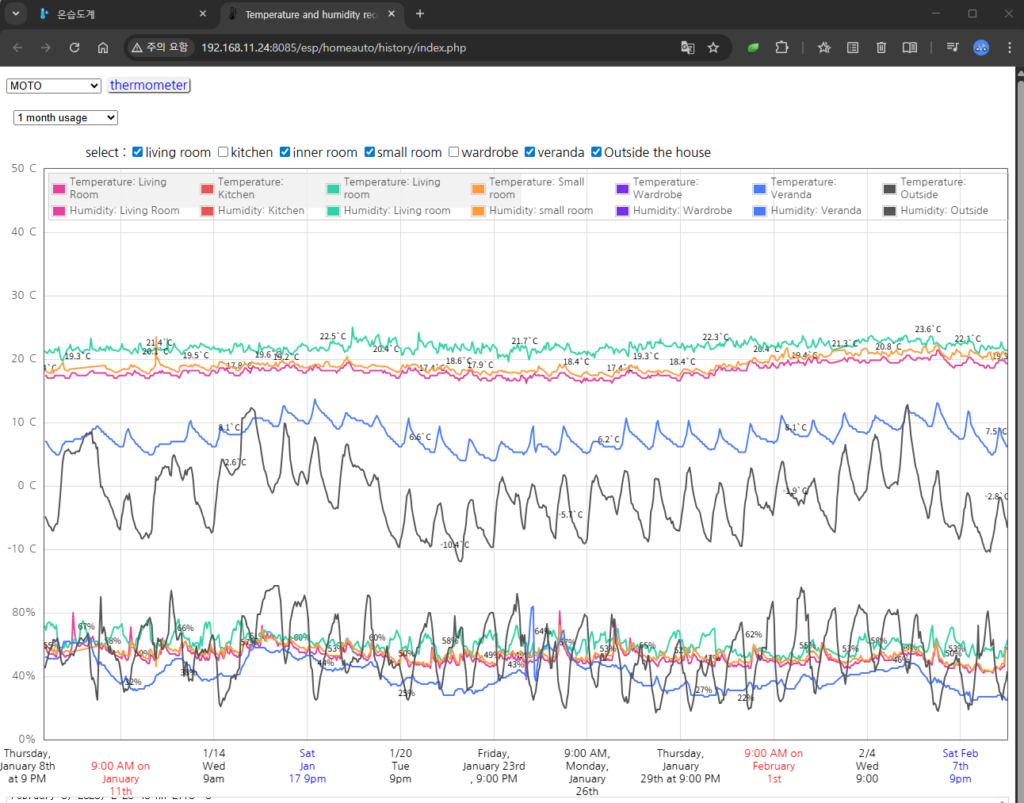1024x803 pixels.
Task: Open the browser extensions puzzle icon
Action: (x=782, y=47)
